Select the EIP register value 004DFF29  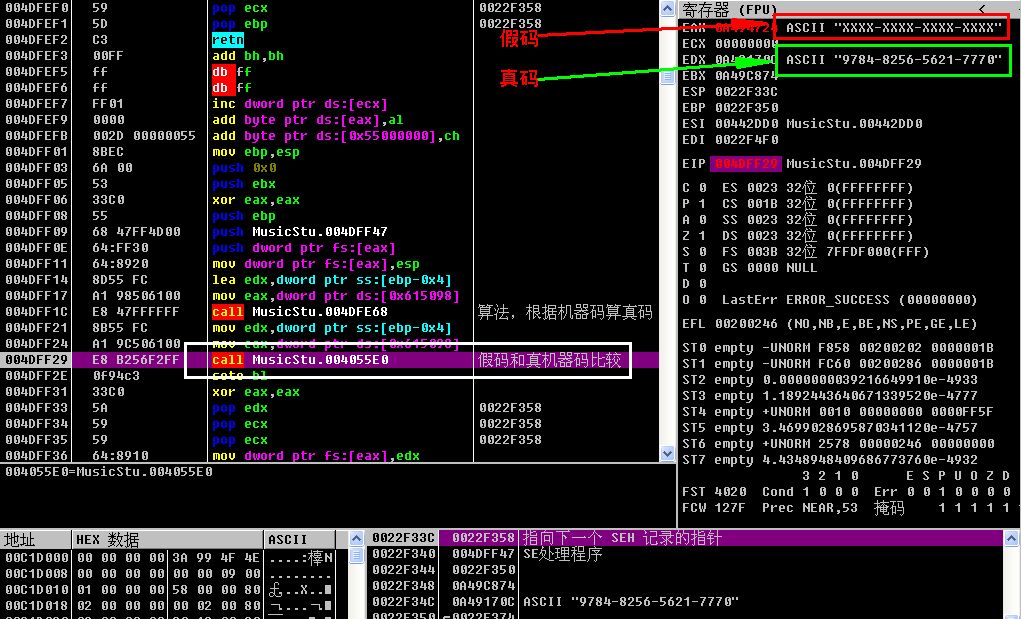[x=746, y=163]
